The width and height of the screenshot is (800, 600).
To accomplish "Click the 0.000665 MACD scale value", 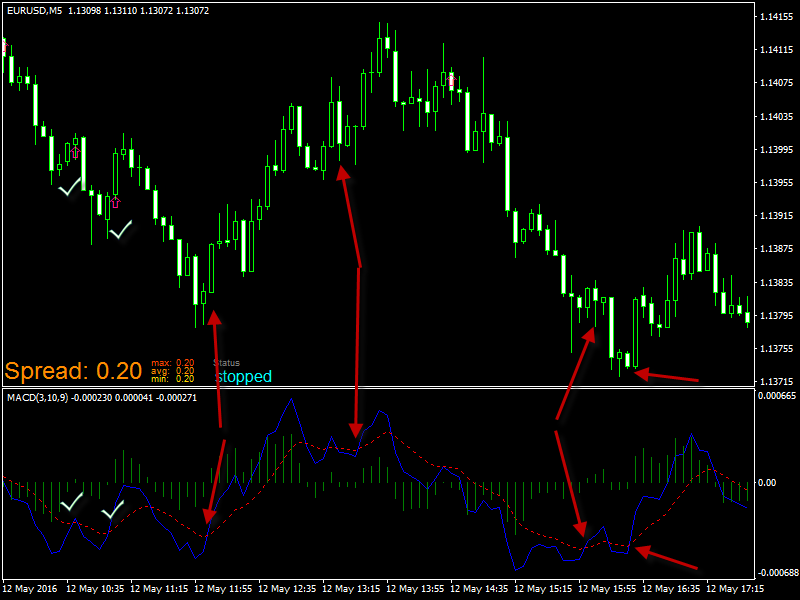I will point(777,396).
